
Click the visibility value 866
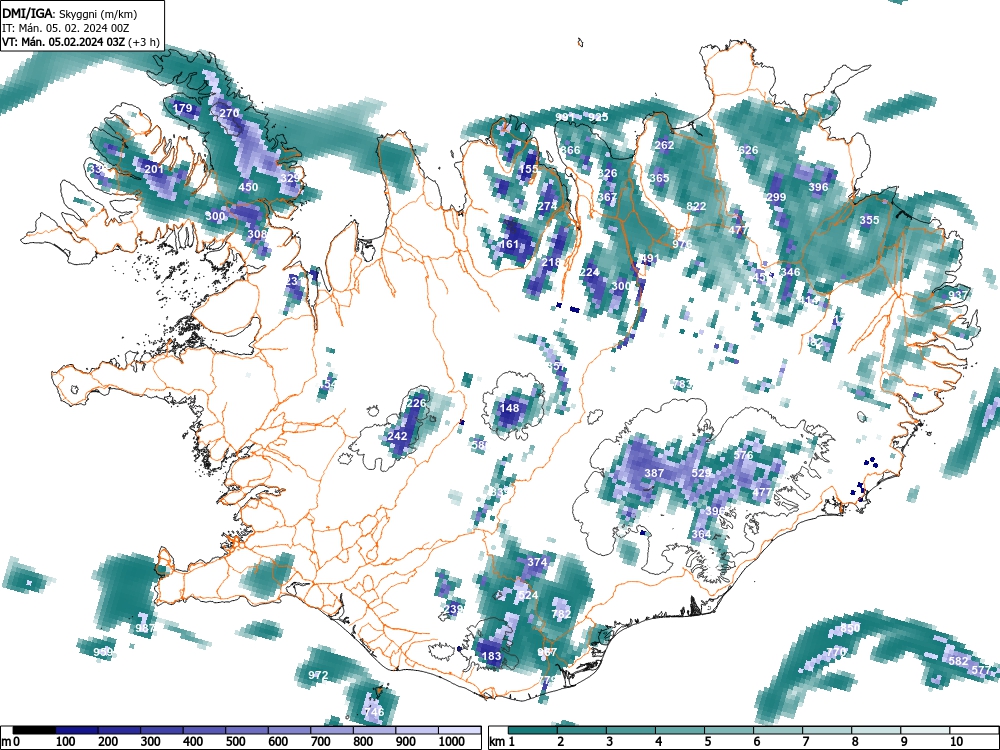tap(571, 151)
